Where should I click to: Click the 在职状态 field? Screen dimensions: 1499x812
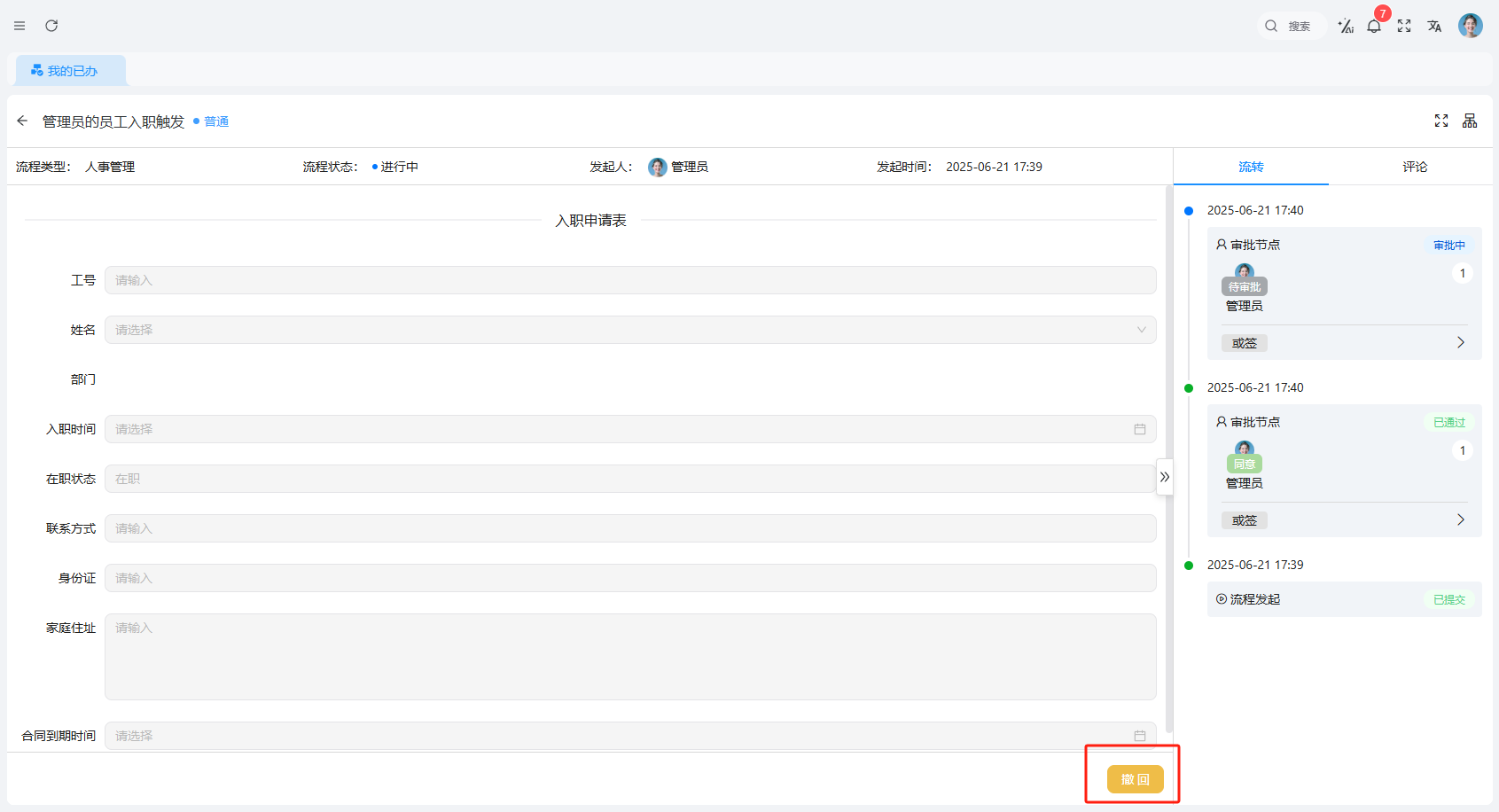point(630,479)
